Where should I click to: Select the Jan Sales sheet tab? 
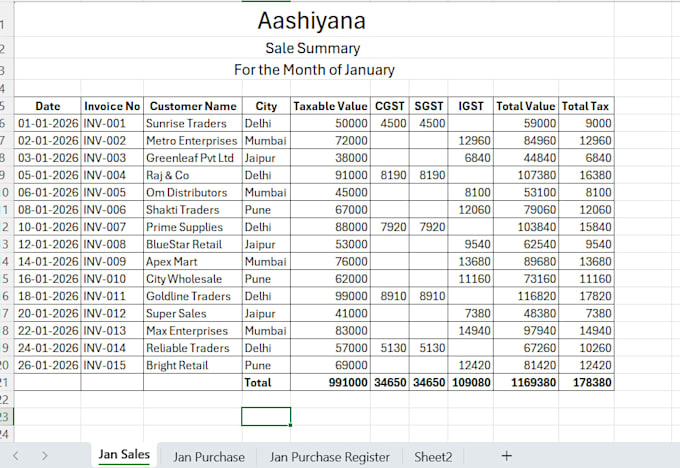coord(124,455)
